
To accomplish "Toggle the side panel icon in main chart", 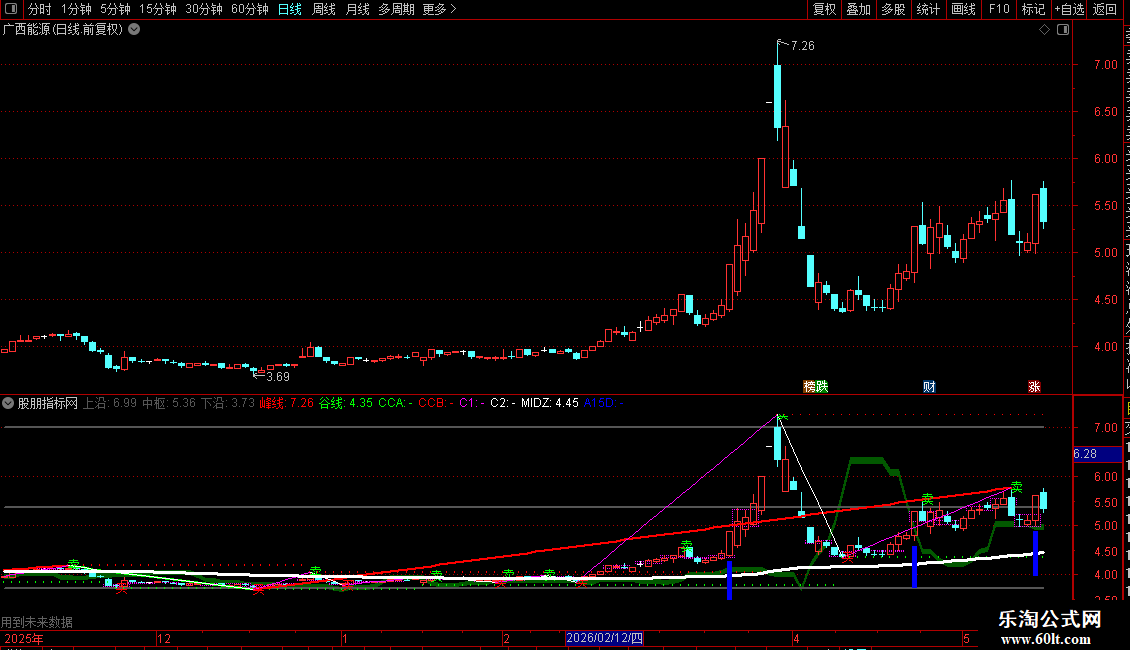I will point(1063,30).
